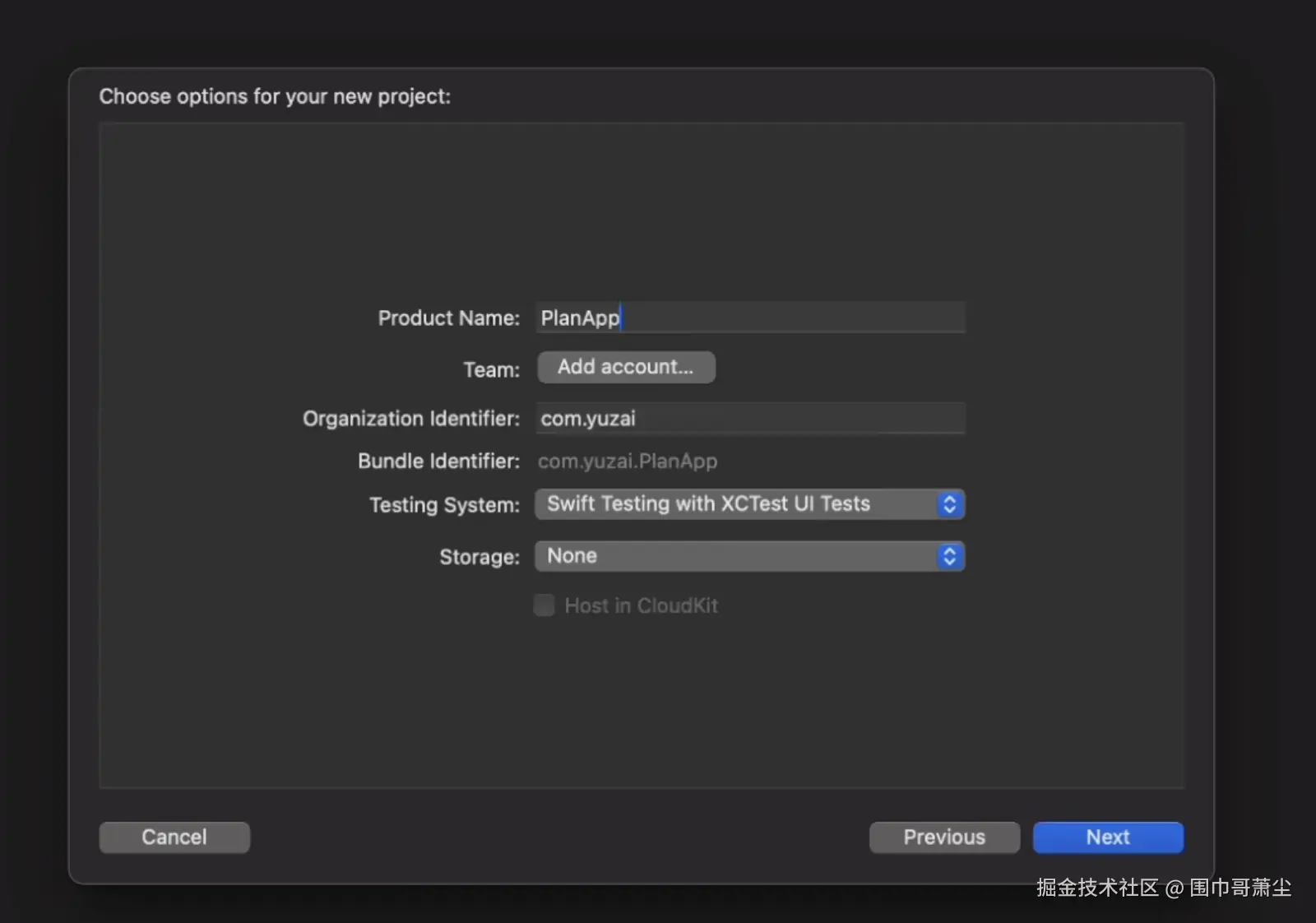Go back with the Previous button
This screenshot has height=923, width=1316.
[943, 837]
